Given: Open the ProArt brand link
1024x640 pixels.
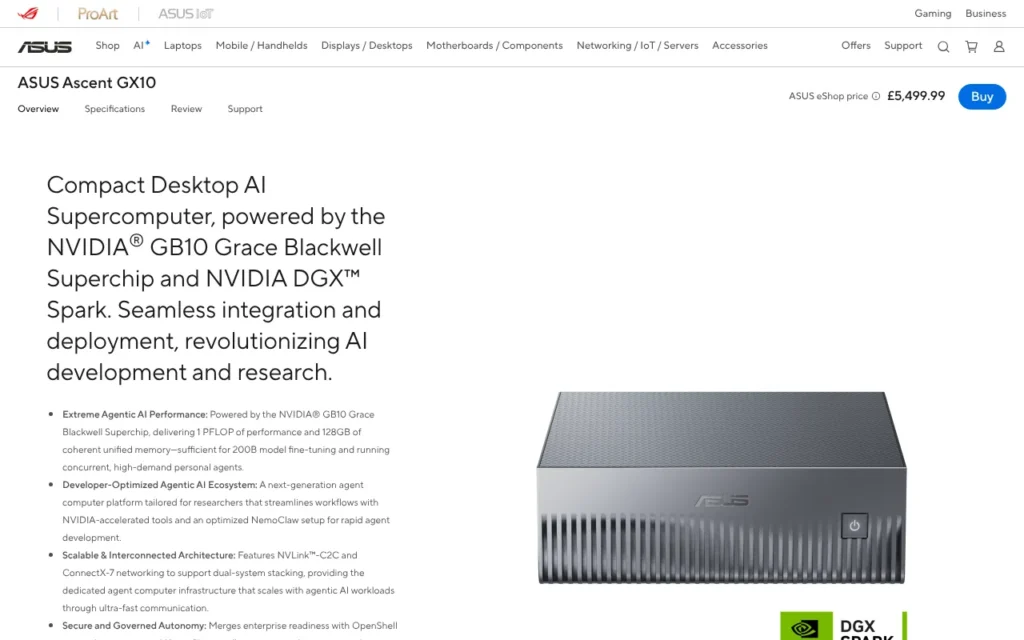Looking at the screenshot, I should pyautogui.click(x=97, y=14).
